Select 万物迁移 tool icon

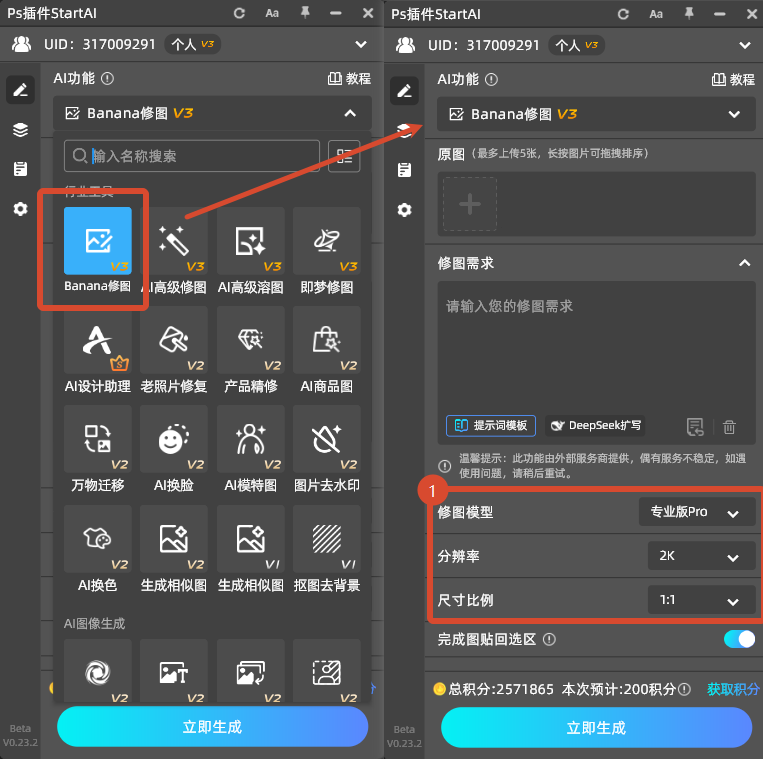click(98, 439)
